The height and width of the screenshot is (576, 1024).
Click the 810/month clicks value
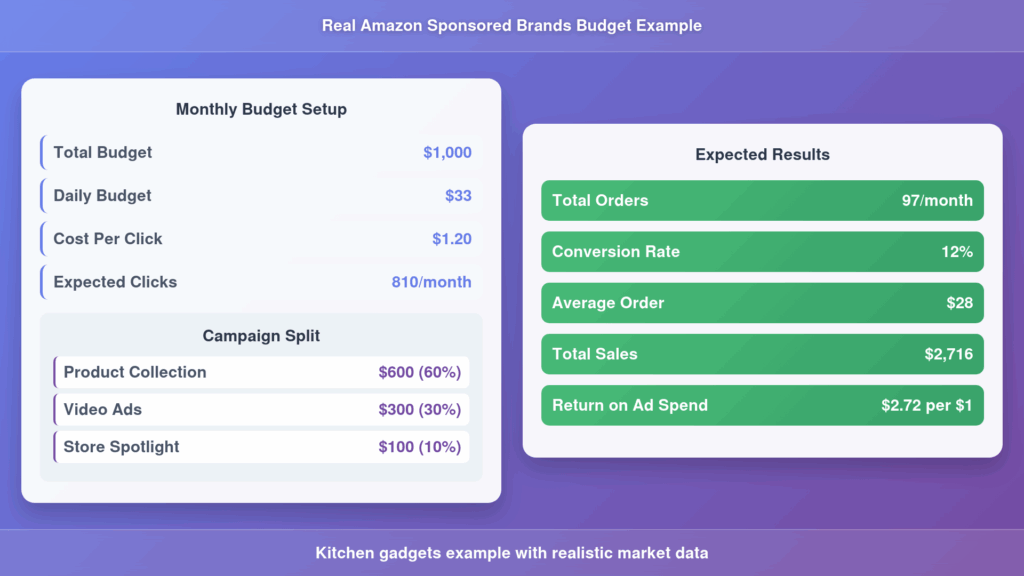(x=431, y=282)
